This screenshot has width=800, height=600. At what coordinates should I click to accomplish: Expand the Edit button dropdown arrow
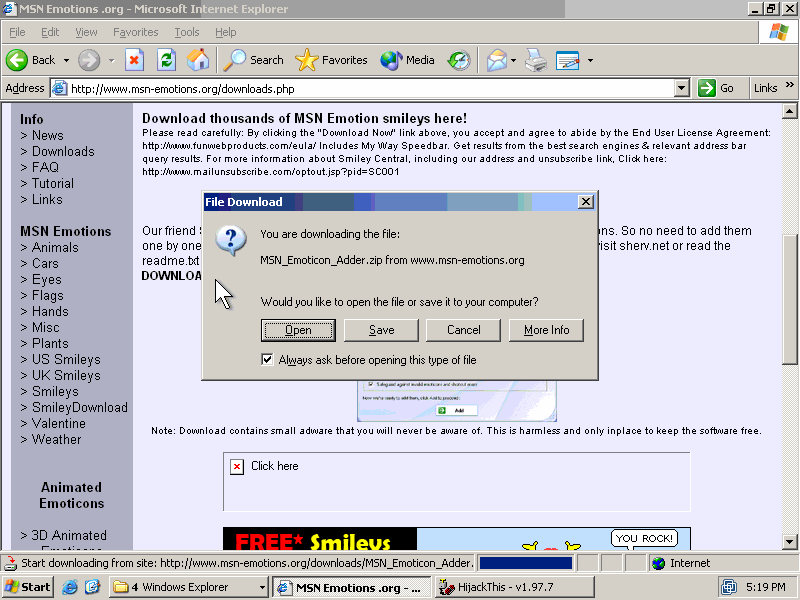(590, 60)
